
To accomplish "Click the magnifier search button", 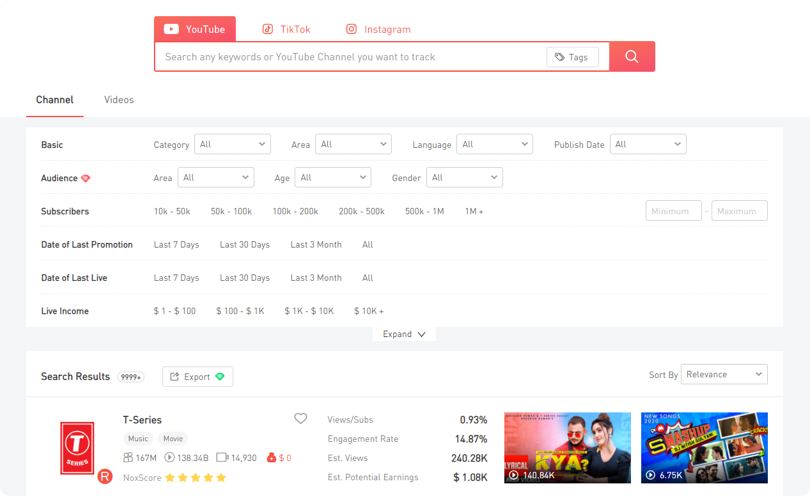I will click(632, 56).
